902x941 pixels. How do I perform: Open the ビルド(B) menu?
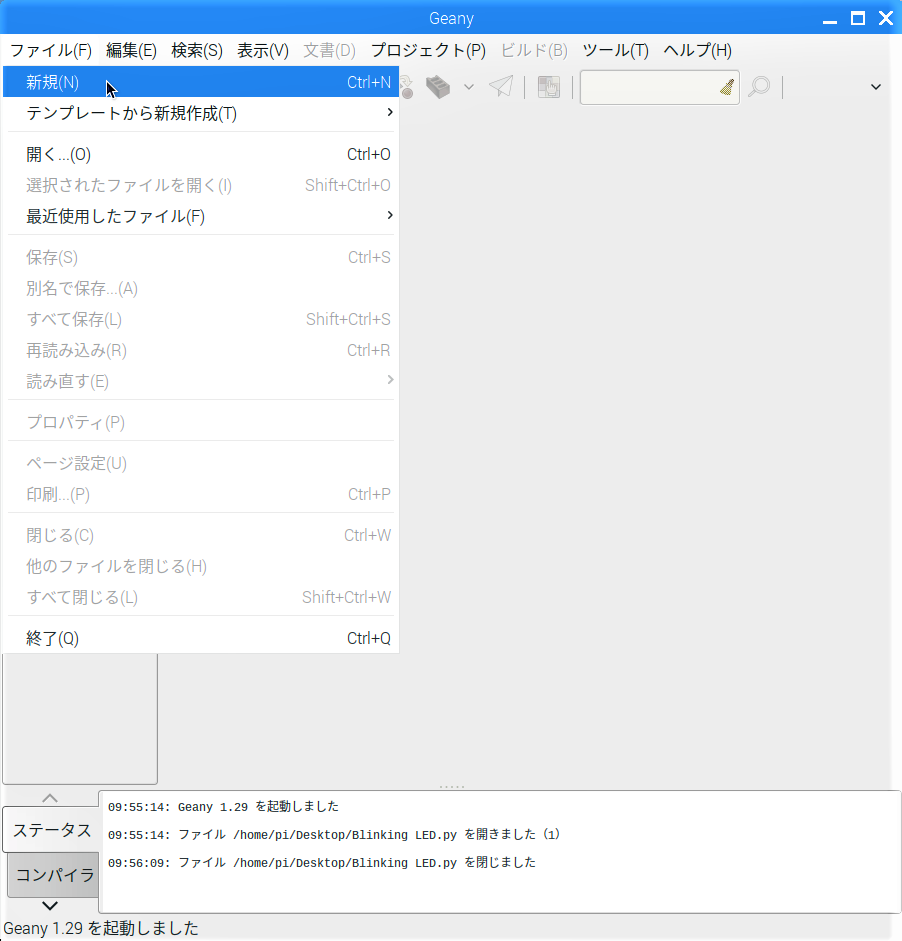(x=534, y=50)
